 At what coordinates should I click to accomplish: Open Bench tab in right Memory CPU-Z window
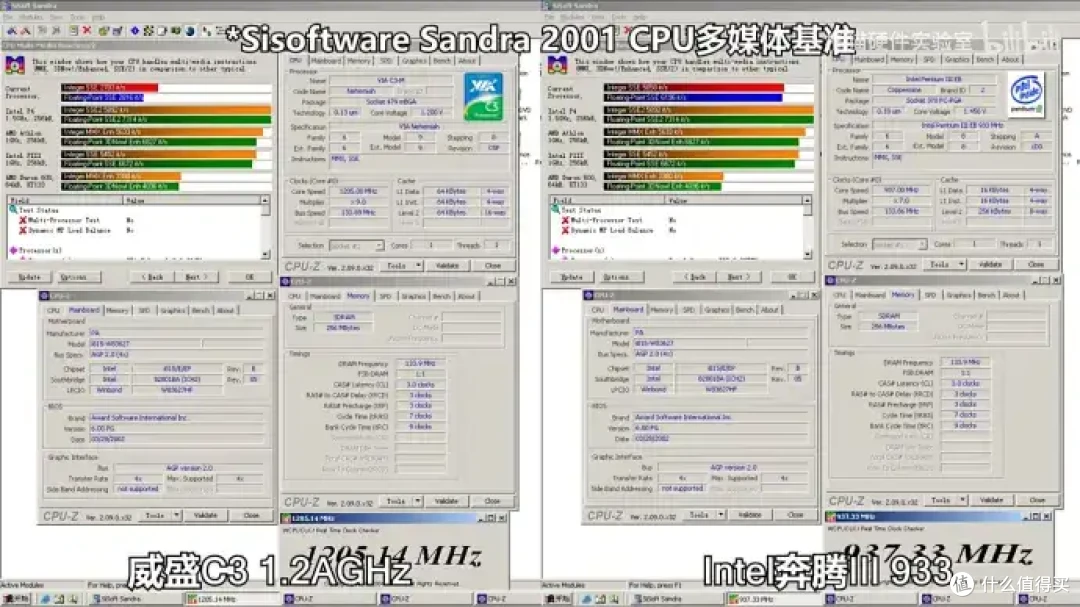[x=986, y=295]
